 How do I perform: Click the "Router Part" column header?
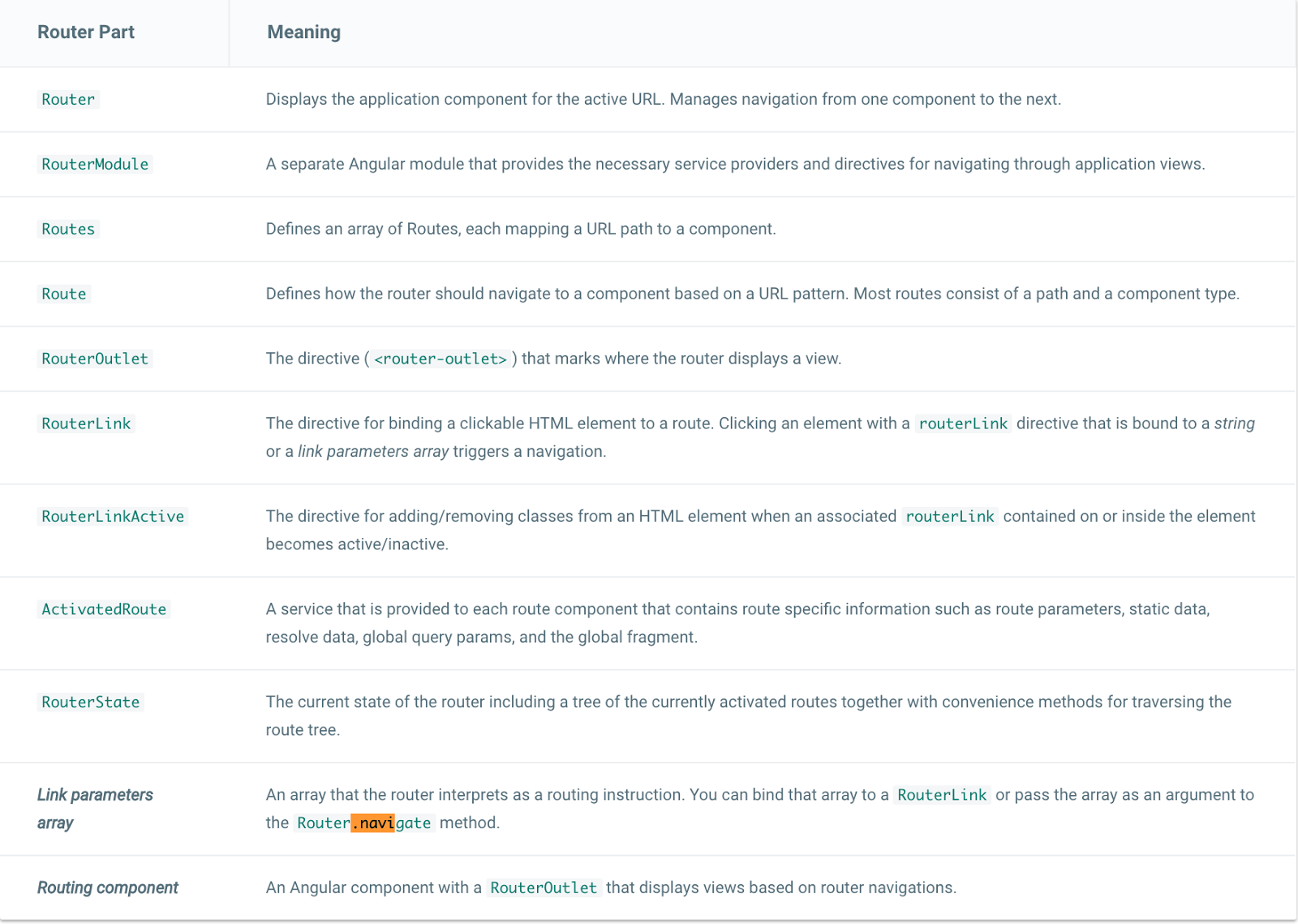tap(86, 32)
